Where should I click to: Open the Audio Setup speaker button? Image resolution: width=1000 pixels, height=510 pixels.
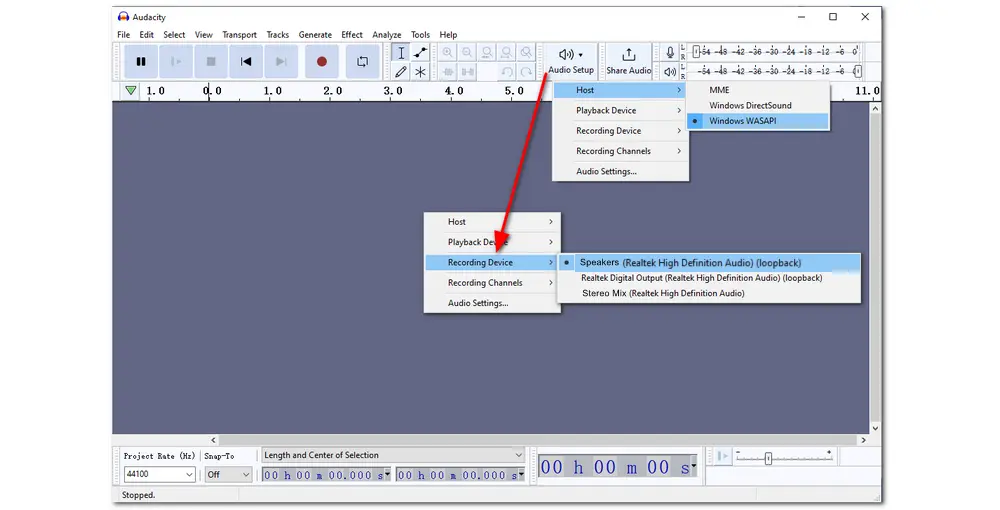click(571, 61)
